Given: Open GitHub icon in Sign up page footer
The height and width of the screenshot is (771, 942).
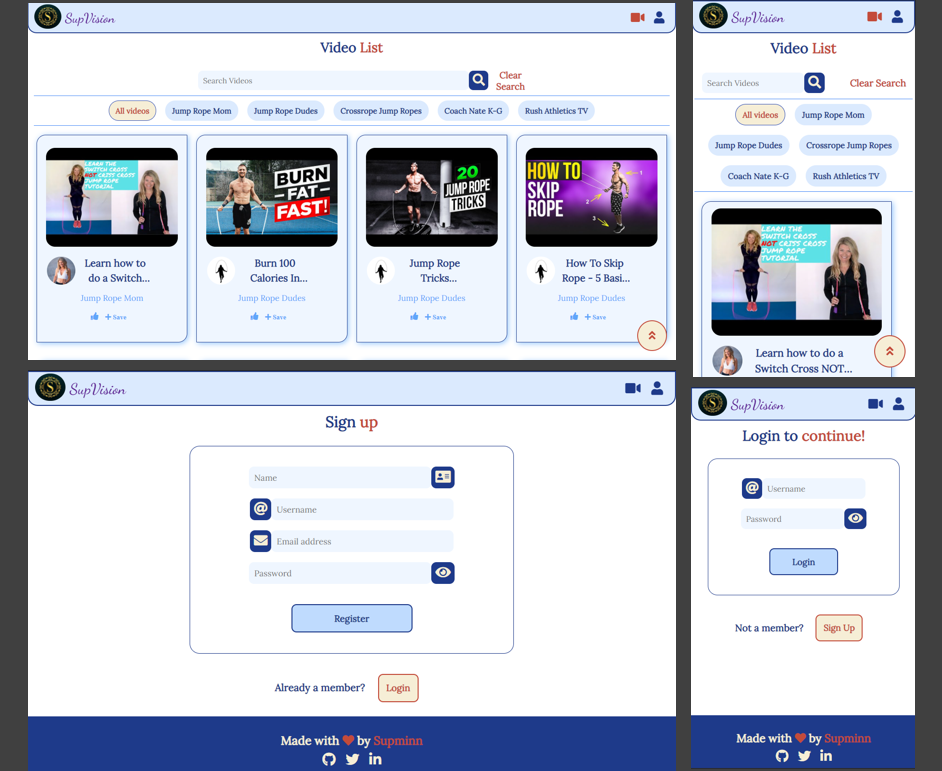Looking at the screenshot, I should point(329,759).
